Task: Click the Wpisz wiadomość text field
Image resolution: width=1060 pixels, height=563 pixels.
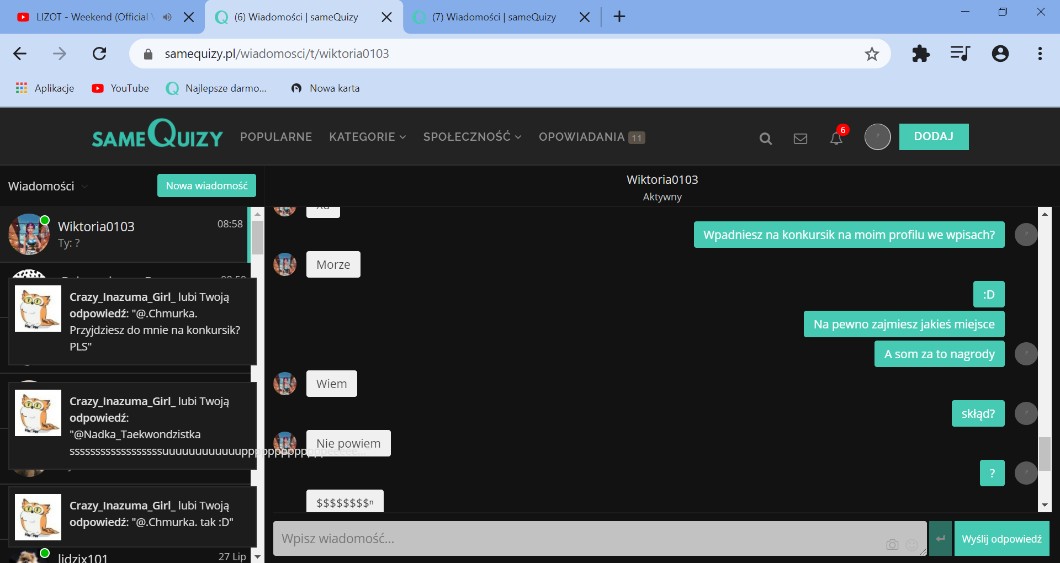Action: [580, 539]
